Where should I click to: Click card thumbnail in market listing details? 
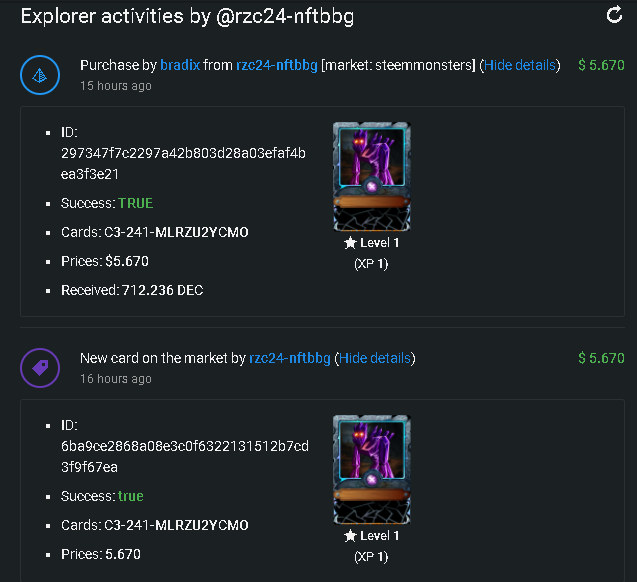pos(372,469)
